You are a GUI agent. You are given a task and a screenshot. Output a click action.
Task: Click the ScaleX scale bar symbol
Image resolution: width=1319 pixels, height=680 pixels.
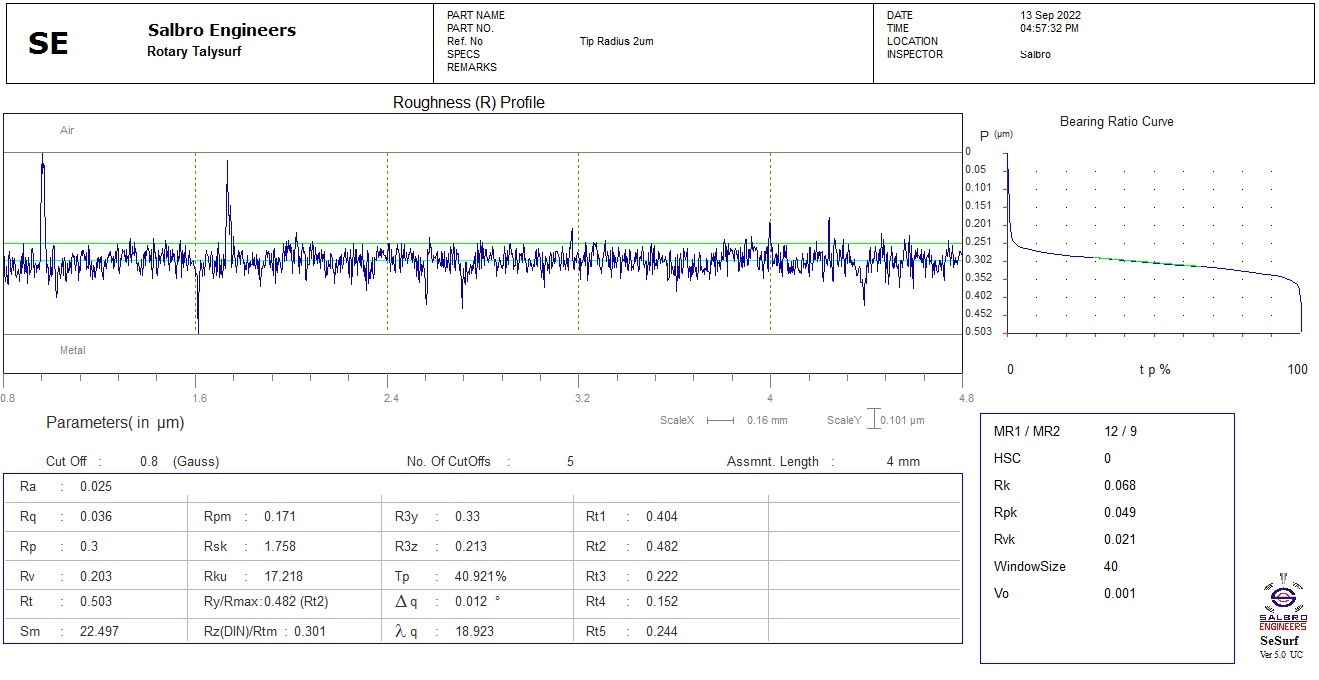click(720, 421)
